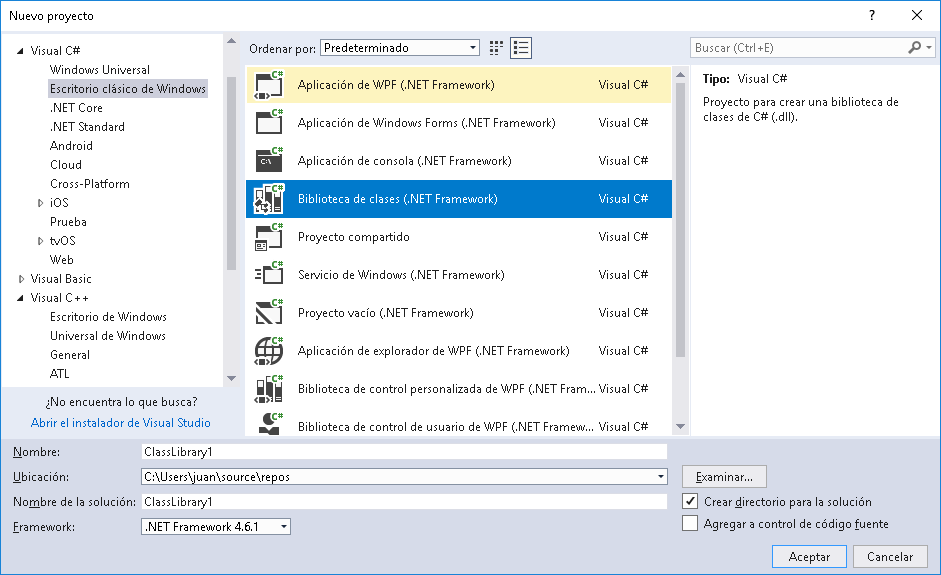Open the Framework version dropdown
This screenshot has height=575, width=941.
point(216,526)
